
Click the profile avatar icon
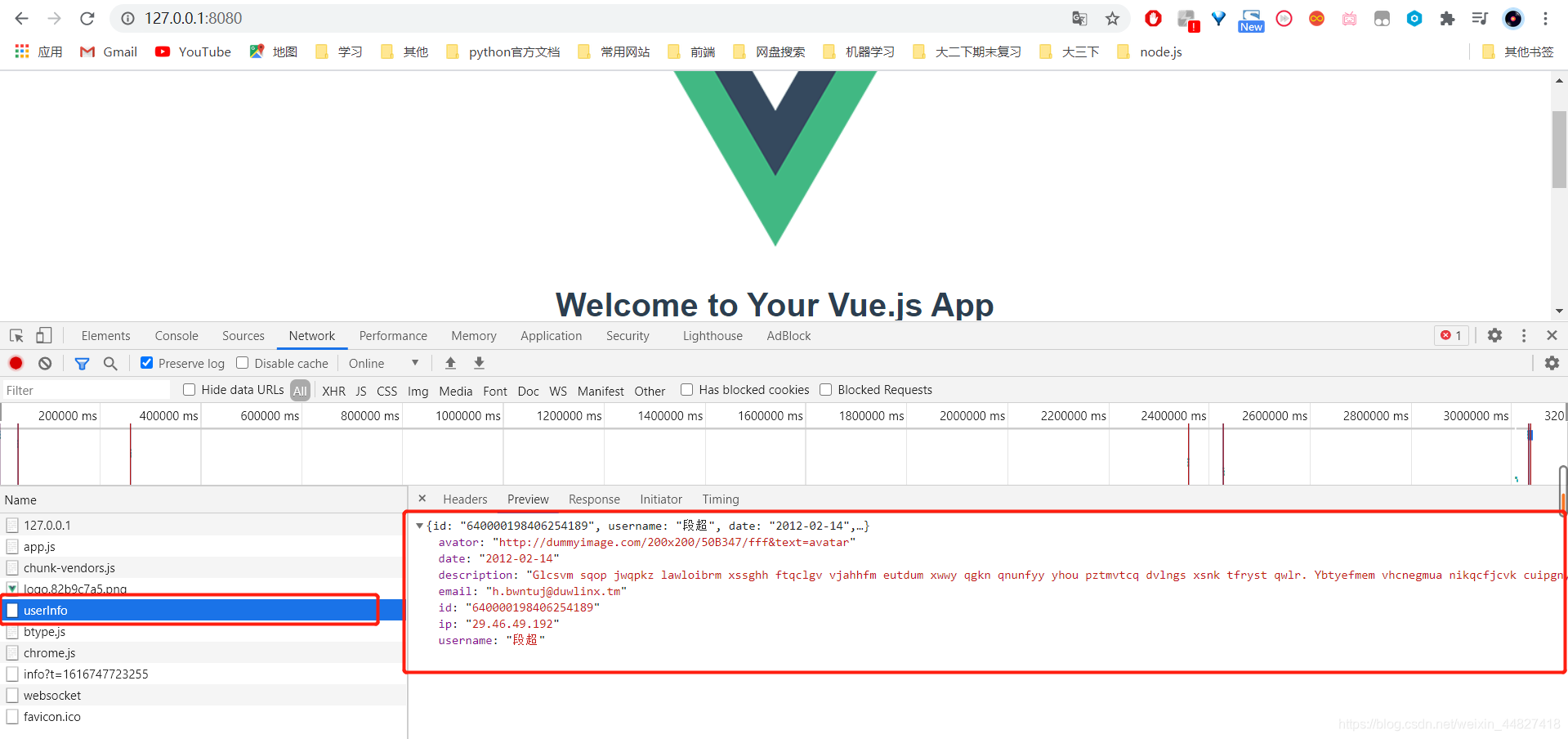point(1513,18)
